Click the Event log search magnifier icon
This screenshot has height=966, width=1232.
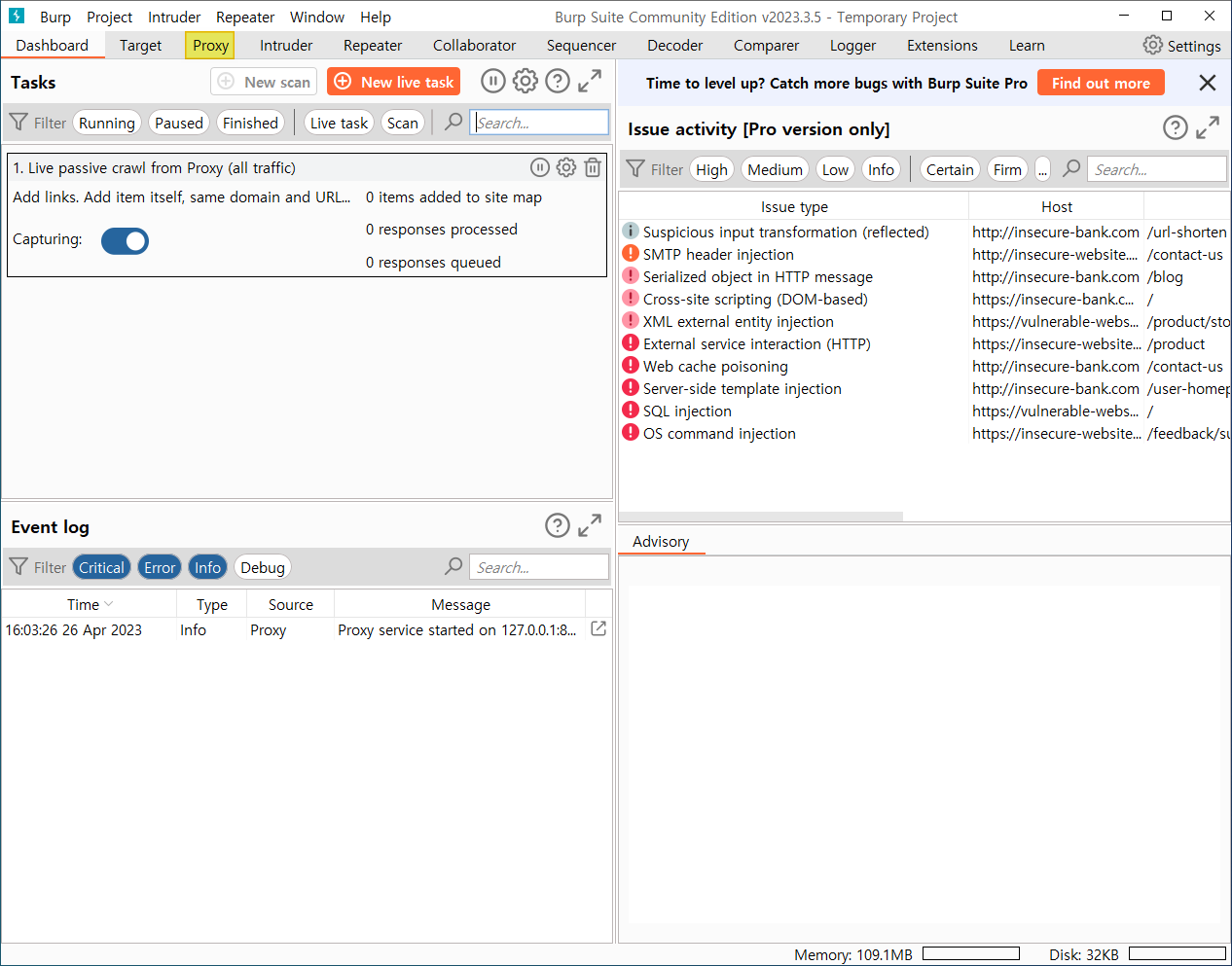click(x=453, y=566)
